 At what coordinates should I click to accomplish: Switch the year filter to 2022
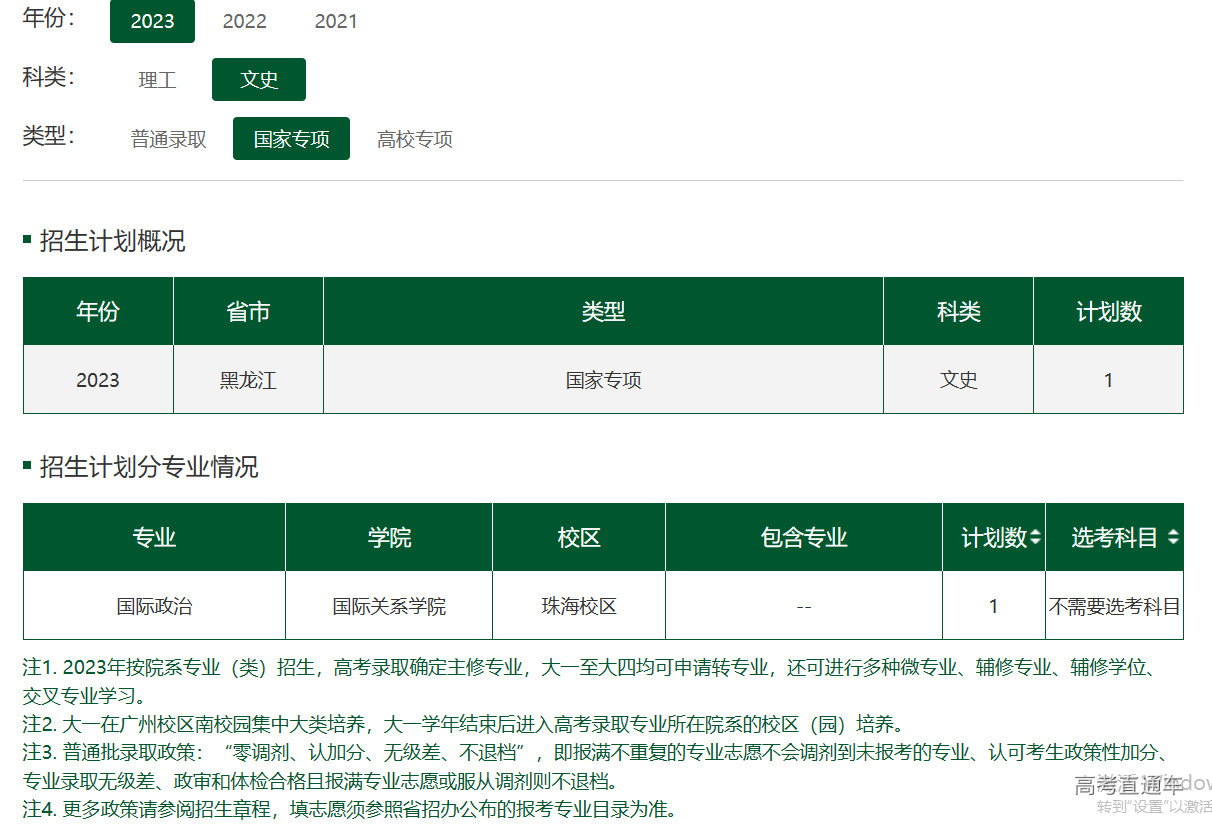coord(244,21)
